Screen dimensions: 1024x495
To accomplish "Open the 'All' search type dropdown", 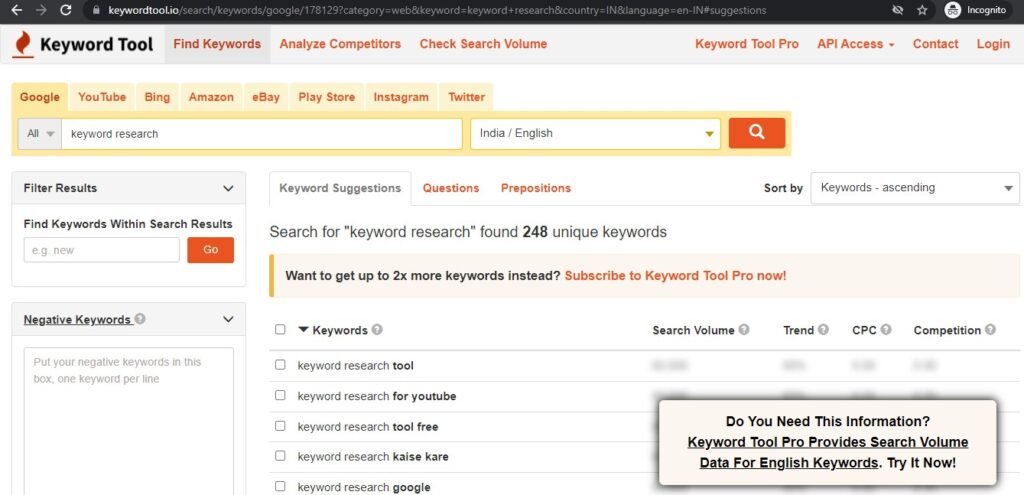I will [x=40, y=133].
